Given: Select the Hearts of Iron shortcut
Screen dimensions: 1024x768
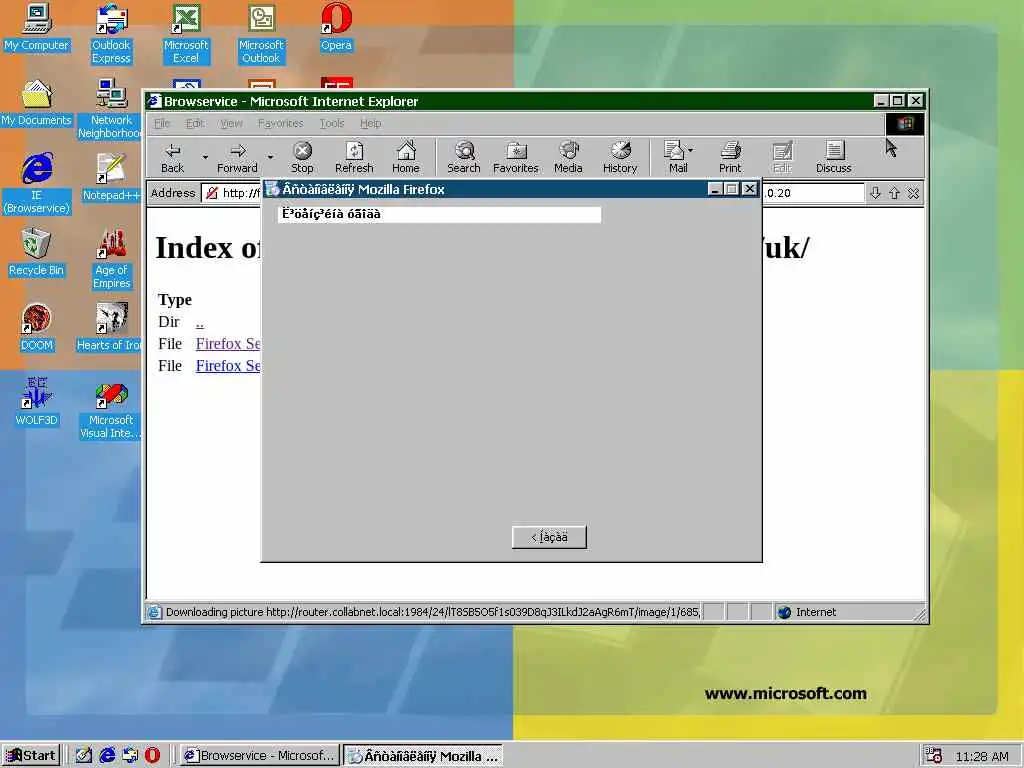Looking at the screenshot, I should point(109,327).
